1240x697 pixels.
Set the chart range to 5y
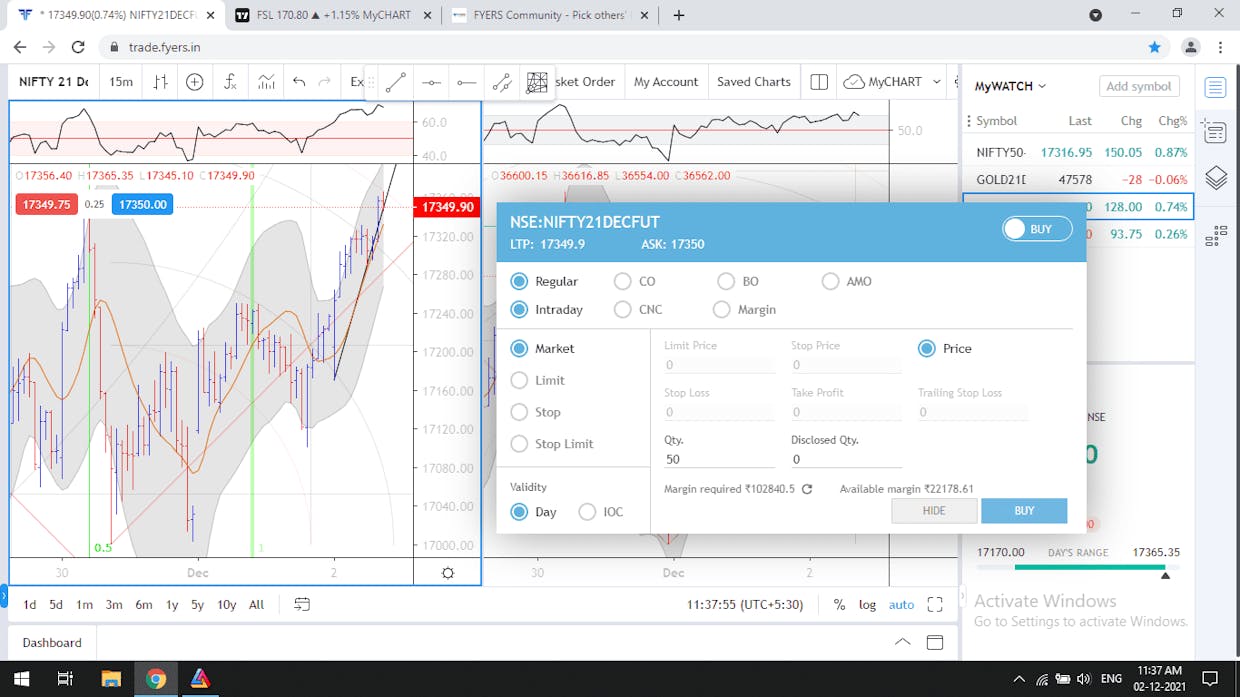pos(198,604)
